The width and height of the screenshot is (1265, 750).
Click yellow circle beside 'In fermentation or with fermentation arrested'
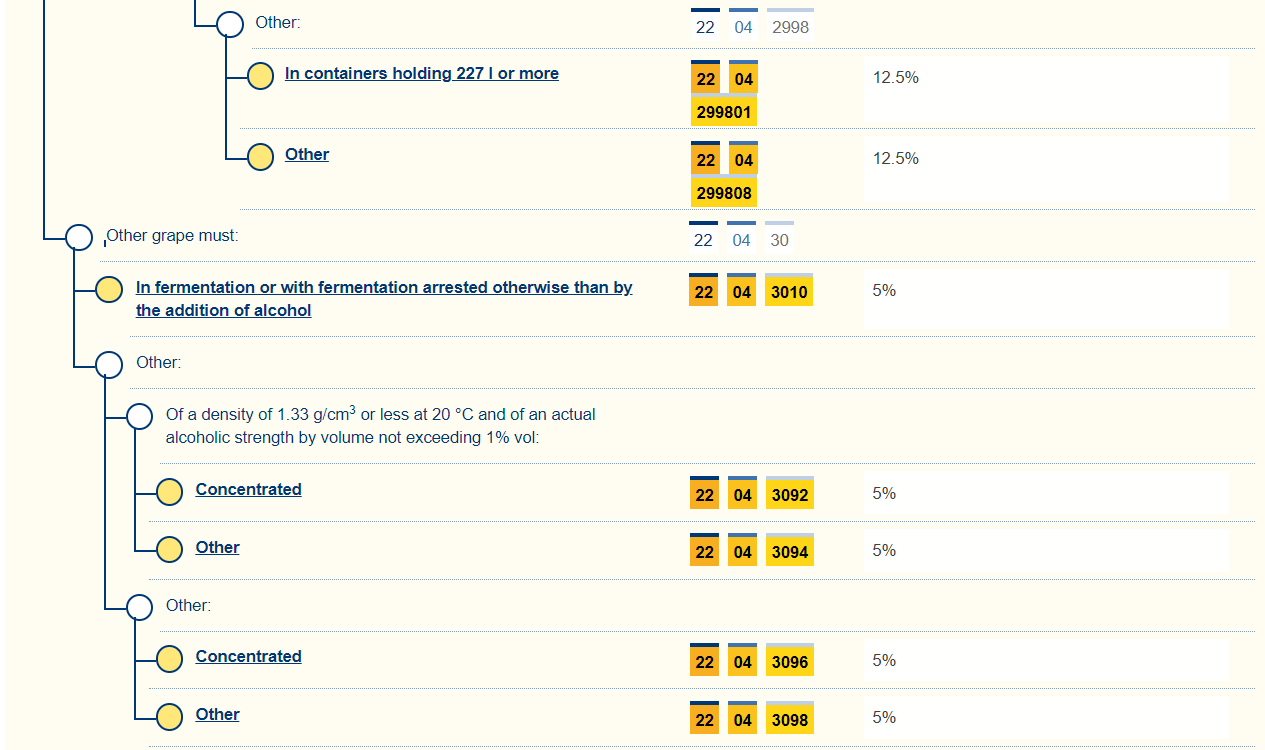(109, 290)
